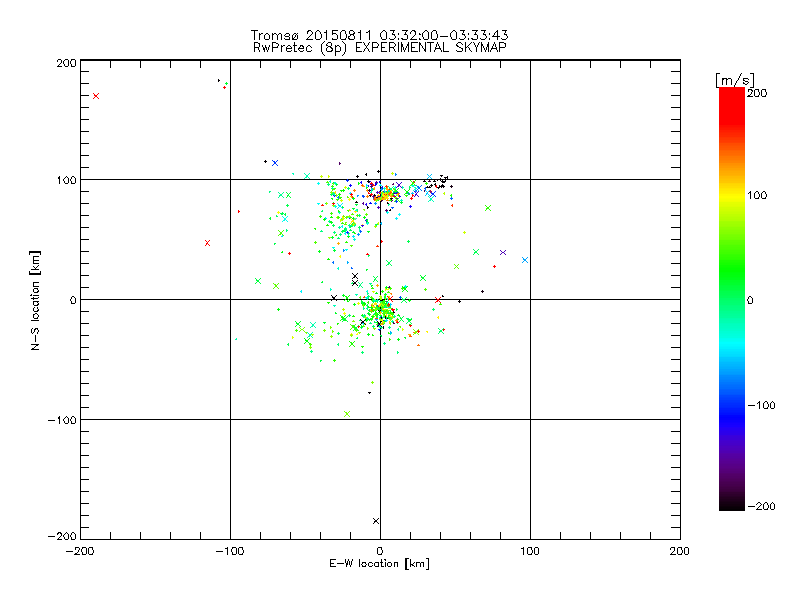Pick the black bottom end of the colorbar
This screenshot has width=800, height=600.
(x=732, y=503)
